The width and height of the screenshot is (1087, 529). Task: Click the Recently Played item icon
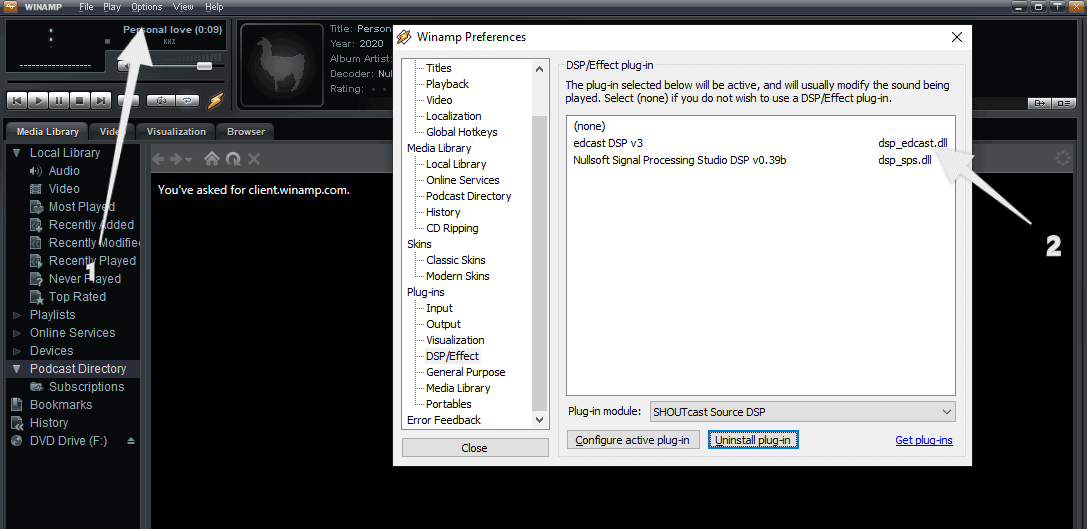click(36, 261)
